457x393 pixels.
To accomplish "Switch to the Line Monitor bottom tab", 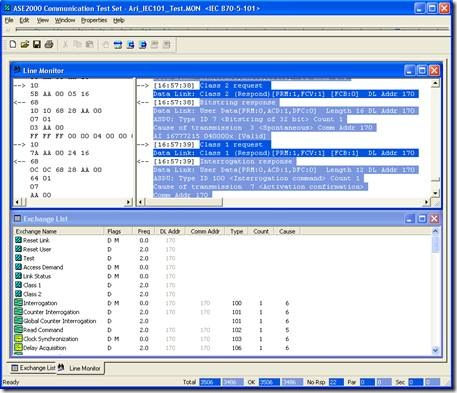I will [x=81, y=368].
